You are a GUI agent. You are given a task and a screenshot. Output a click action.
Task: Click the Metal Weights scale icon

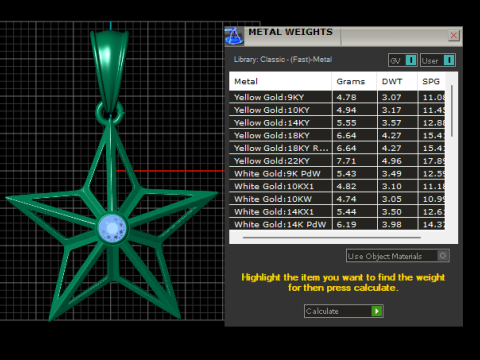pos(234,36)
